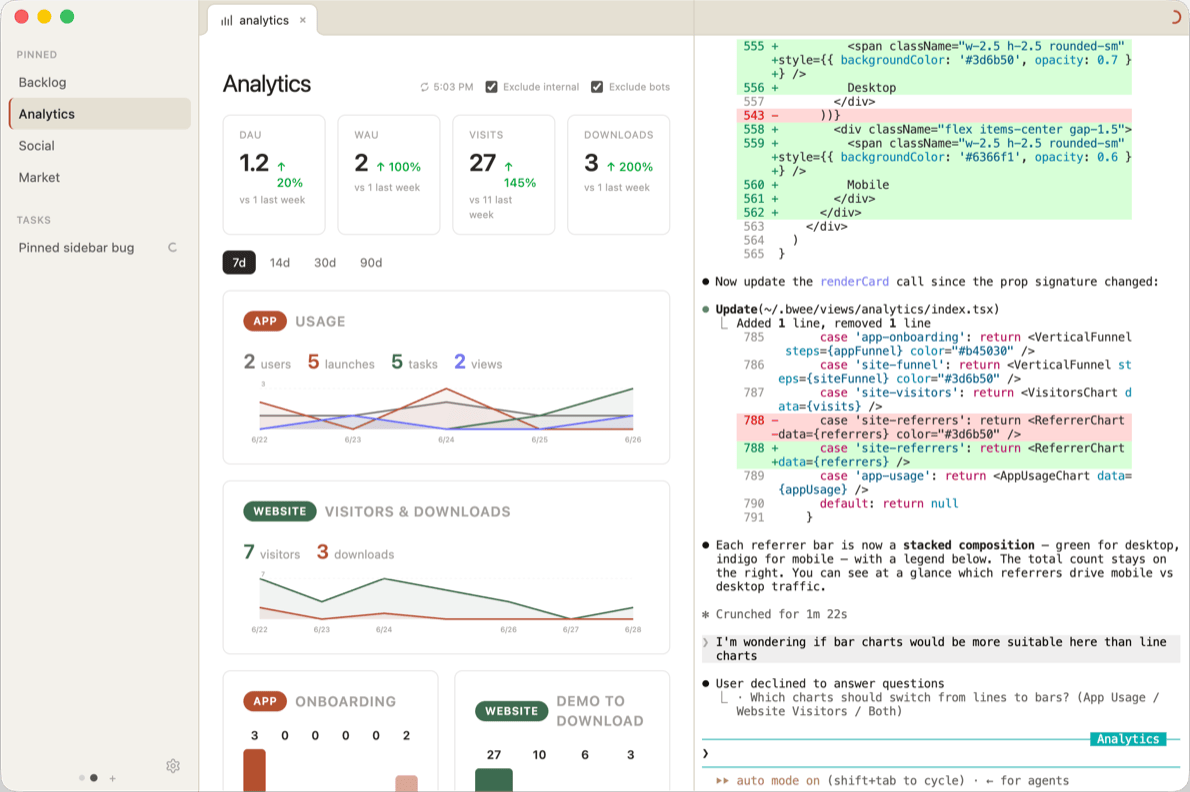
Task: Switch to the analytics tab
Action: pos(263,20)
